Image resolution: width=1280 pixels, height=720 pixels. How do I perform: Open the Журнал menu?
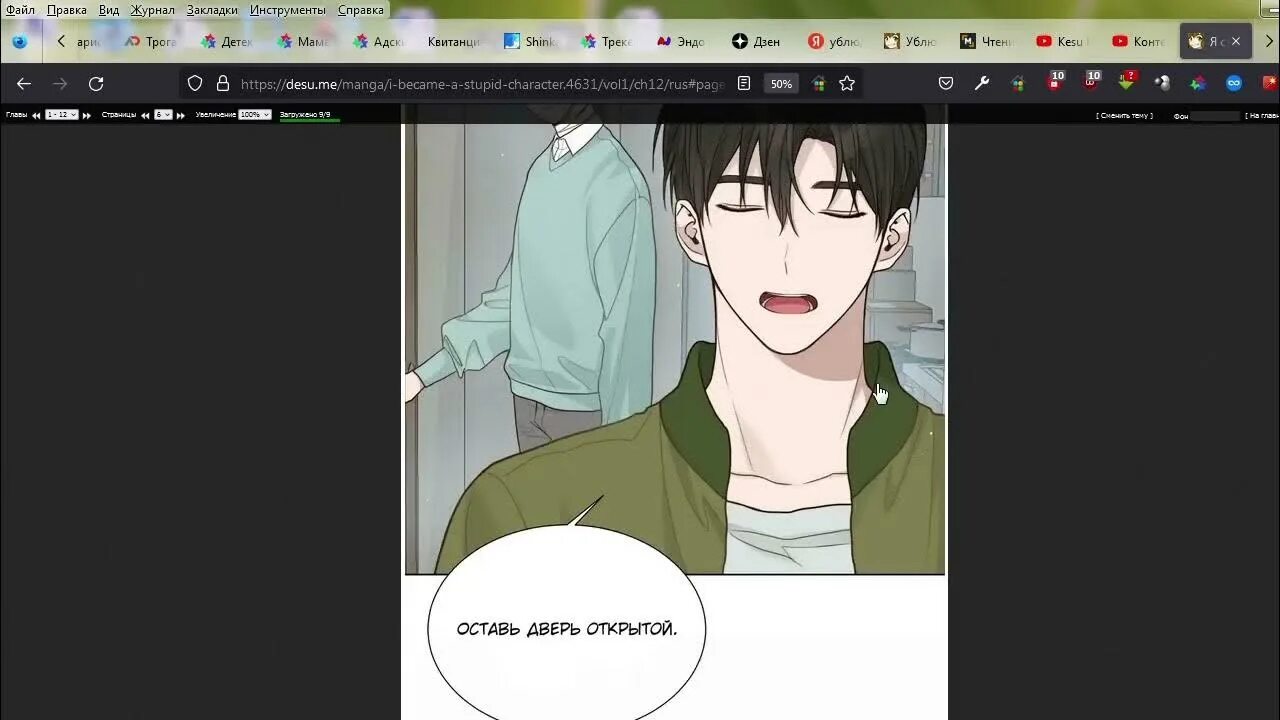coord(152,10)
